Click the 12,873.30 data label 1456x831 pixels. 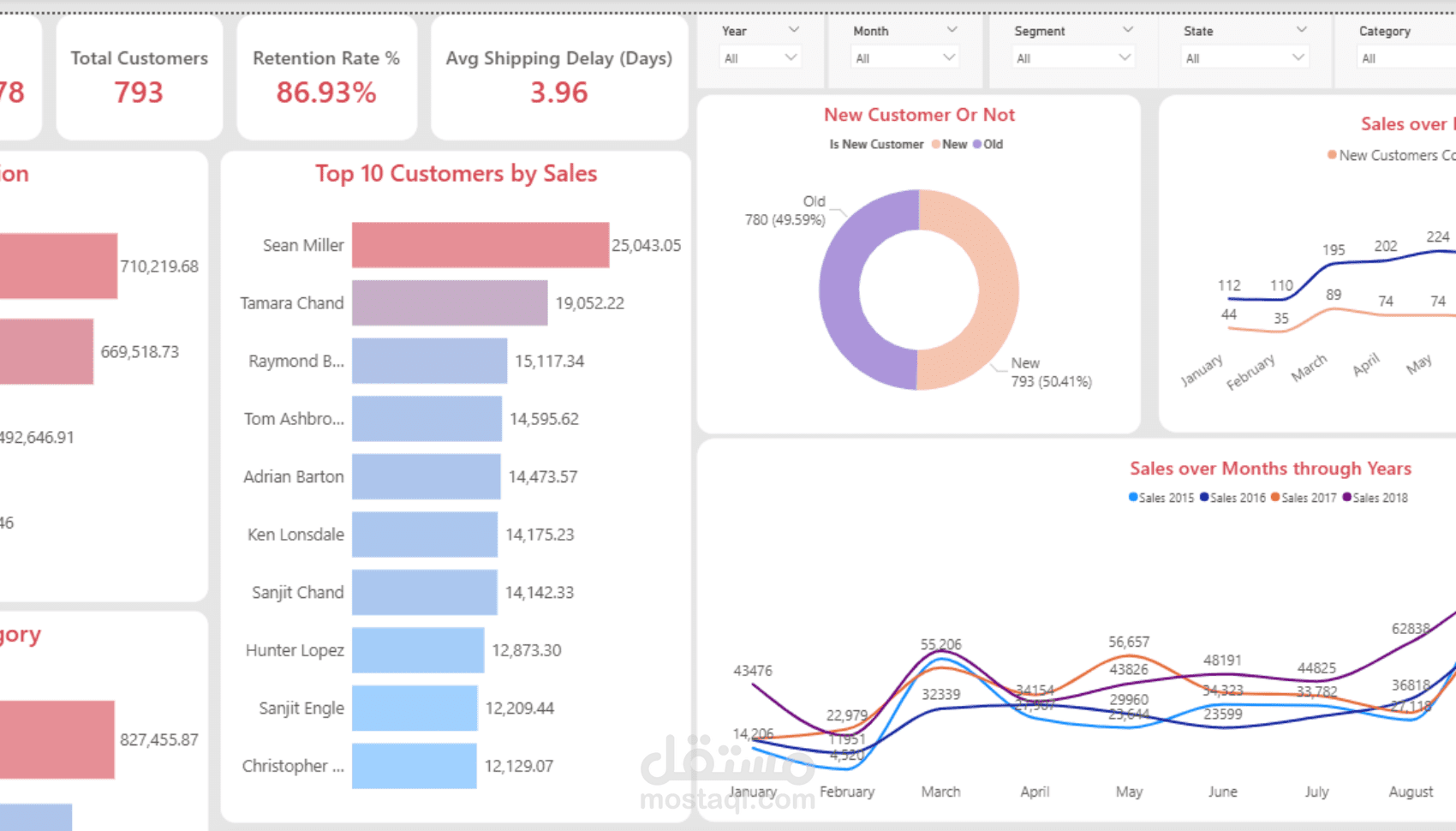pyautogui.click(x=527, y=650)
